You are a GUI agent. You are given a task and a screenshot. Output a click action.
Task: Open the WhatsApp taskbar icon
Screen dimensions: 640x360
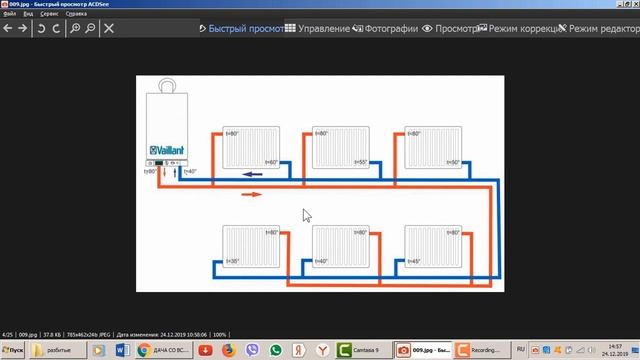pyautogui.click(x=276, y=350)
